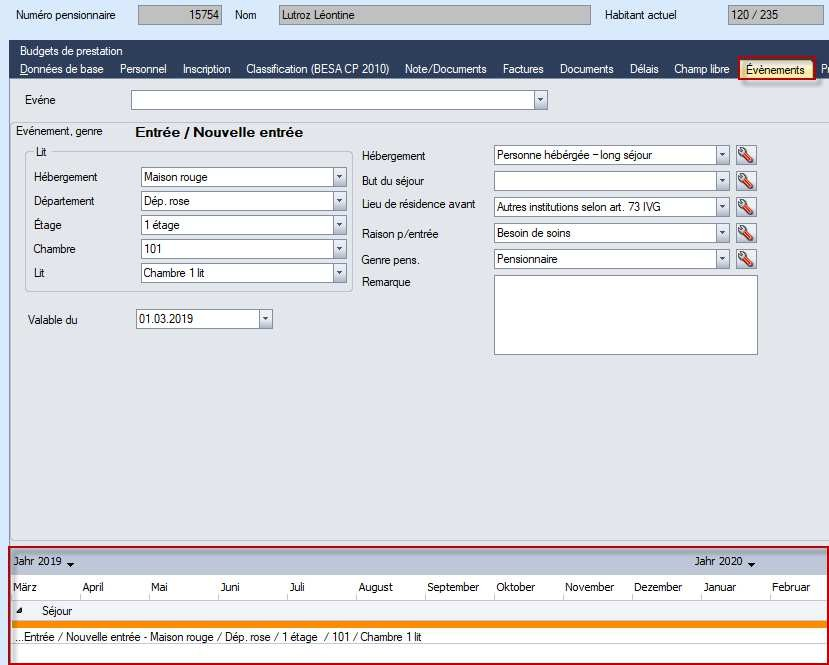829x665 pixels.
Task: Switch to the Factures tab
Action: click(523, 69)
